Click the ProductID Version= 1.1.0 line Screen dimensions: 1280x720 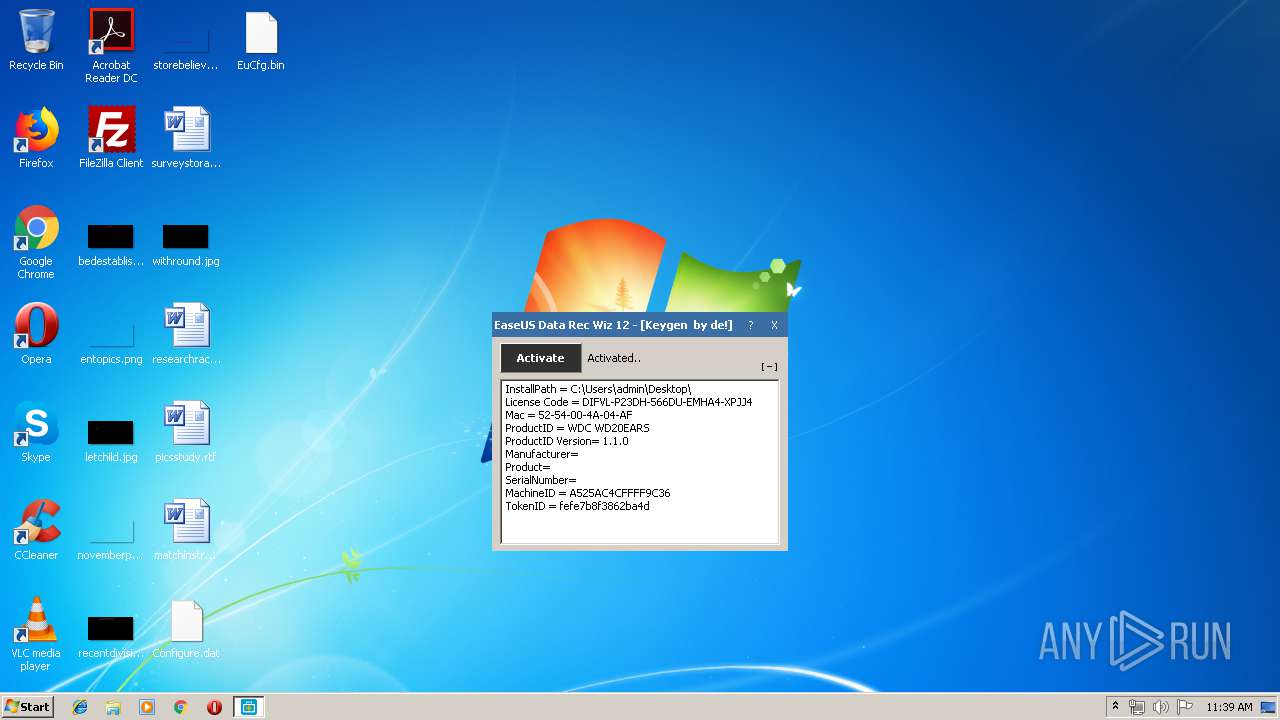(566, 441)
